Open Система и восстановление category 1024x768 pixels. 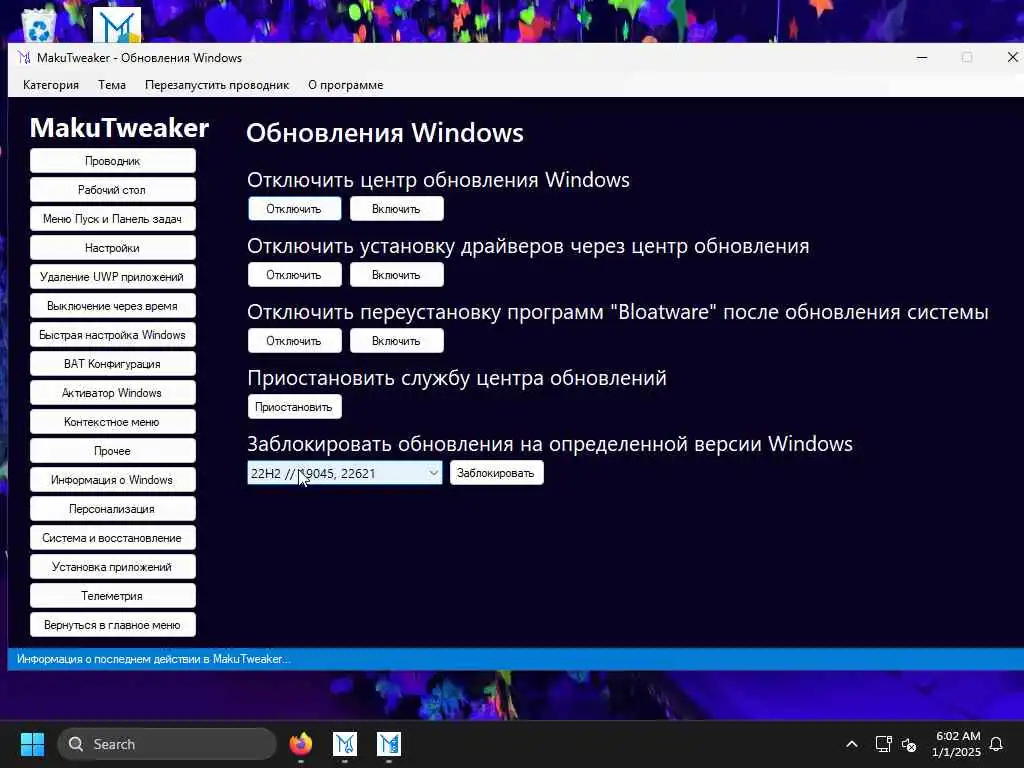click(x=112, y=537)
